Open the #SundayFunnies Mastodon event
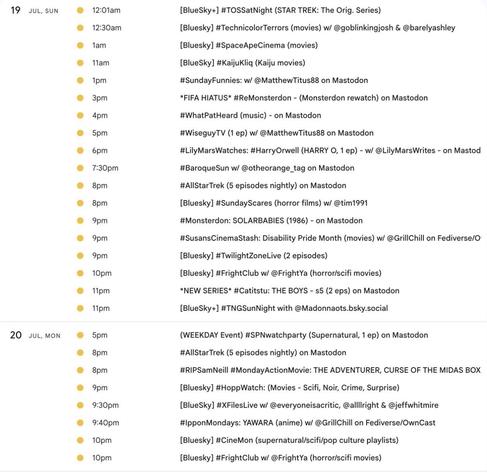Viewport: 487px width, 473px height. pos(274,80)
